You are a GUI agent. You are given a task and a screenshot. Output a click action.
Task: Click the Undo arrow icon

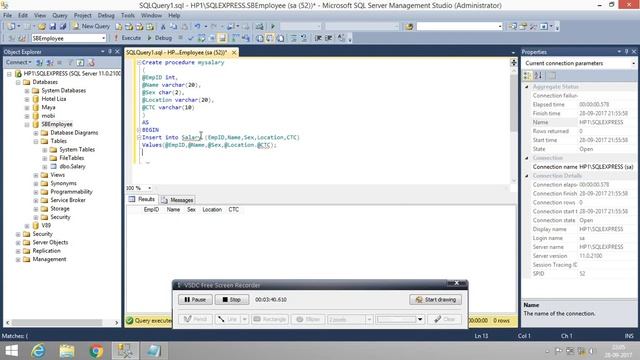[x=198, y=26]
